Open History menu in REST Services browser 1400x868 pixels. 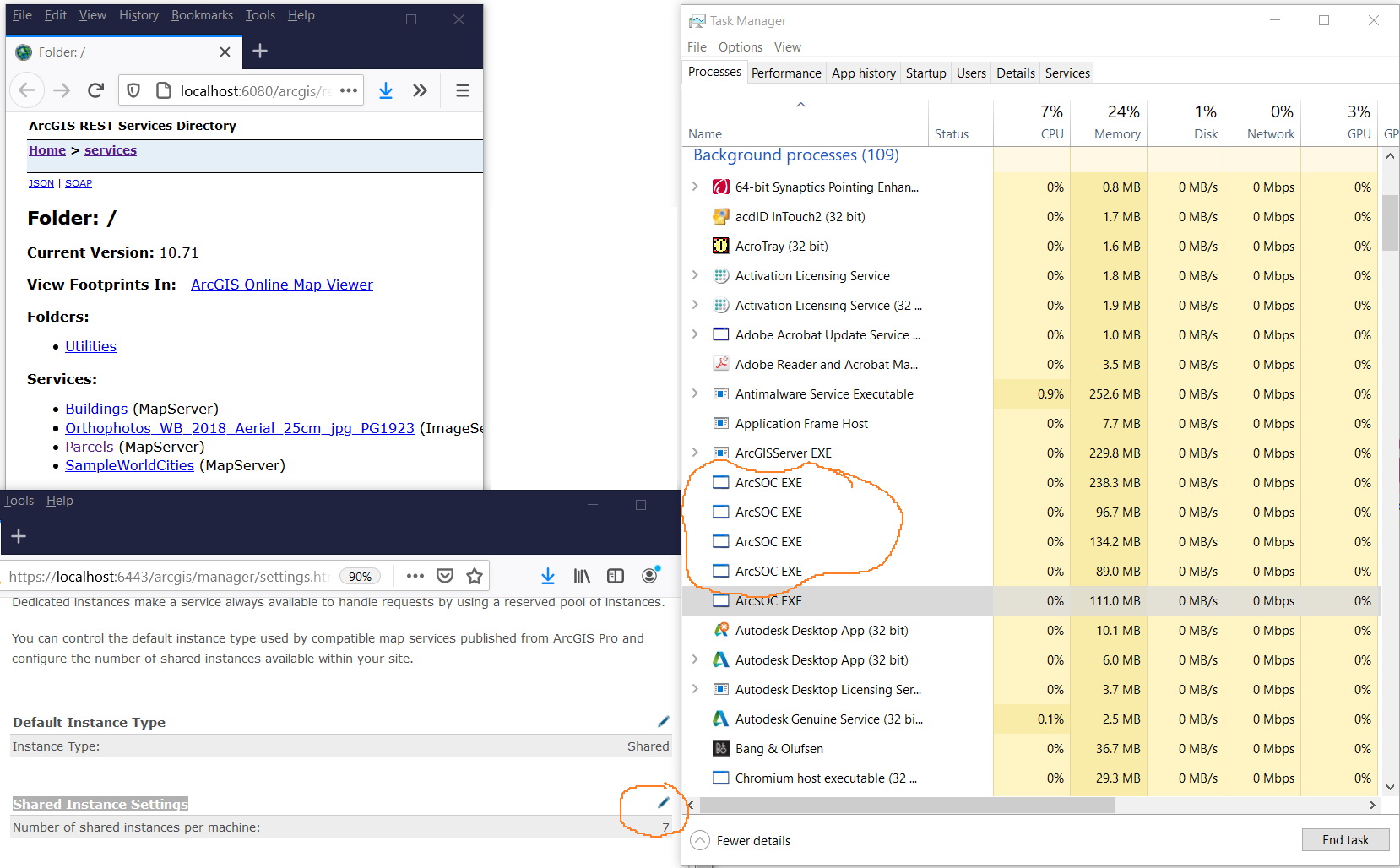138,15
